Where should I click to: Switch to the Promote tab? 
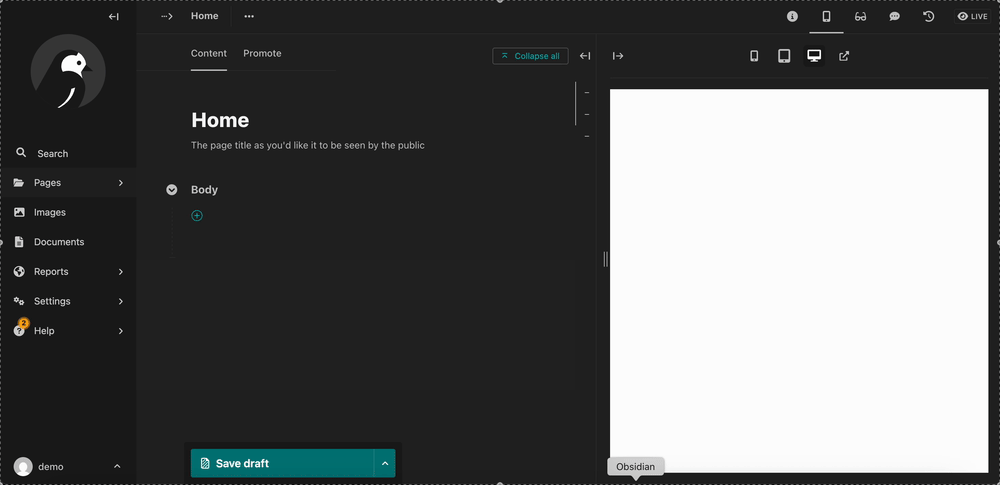coord(262,54)
